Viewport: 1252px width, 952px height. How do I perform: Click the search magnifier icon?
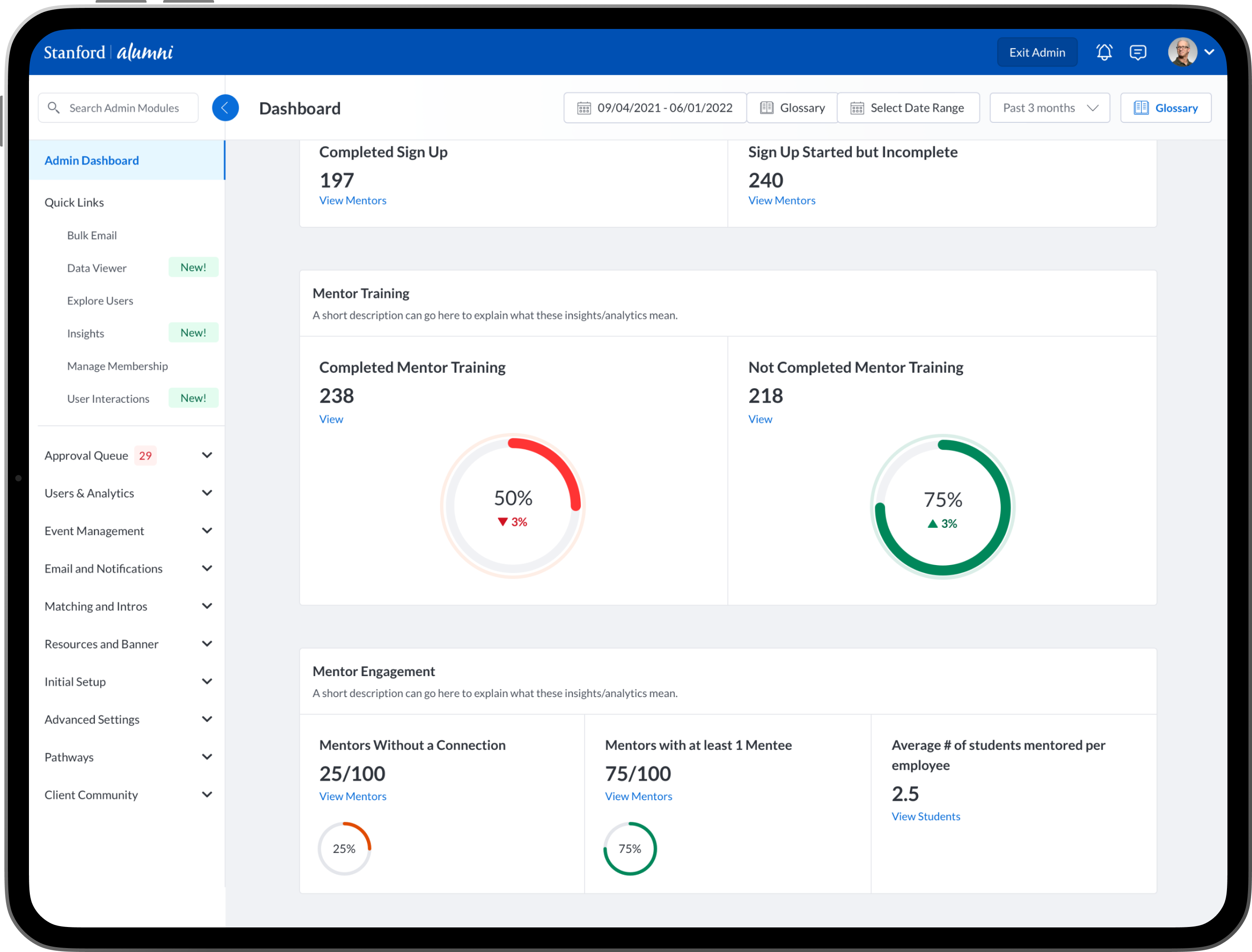pos(54,107)
